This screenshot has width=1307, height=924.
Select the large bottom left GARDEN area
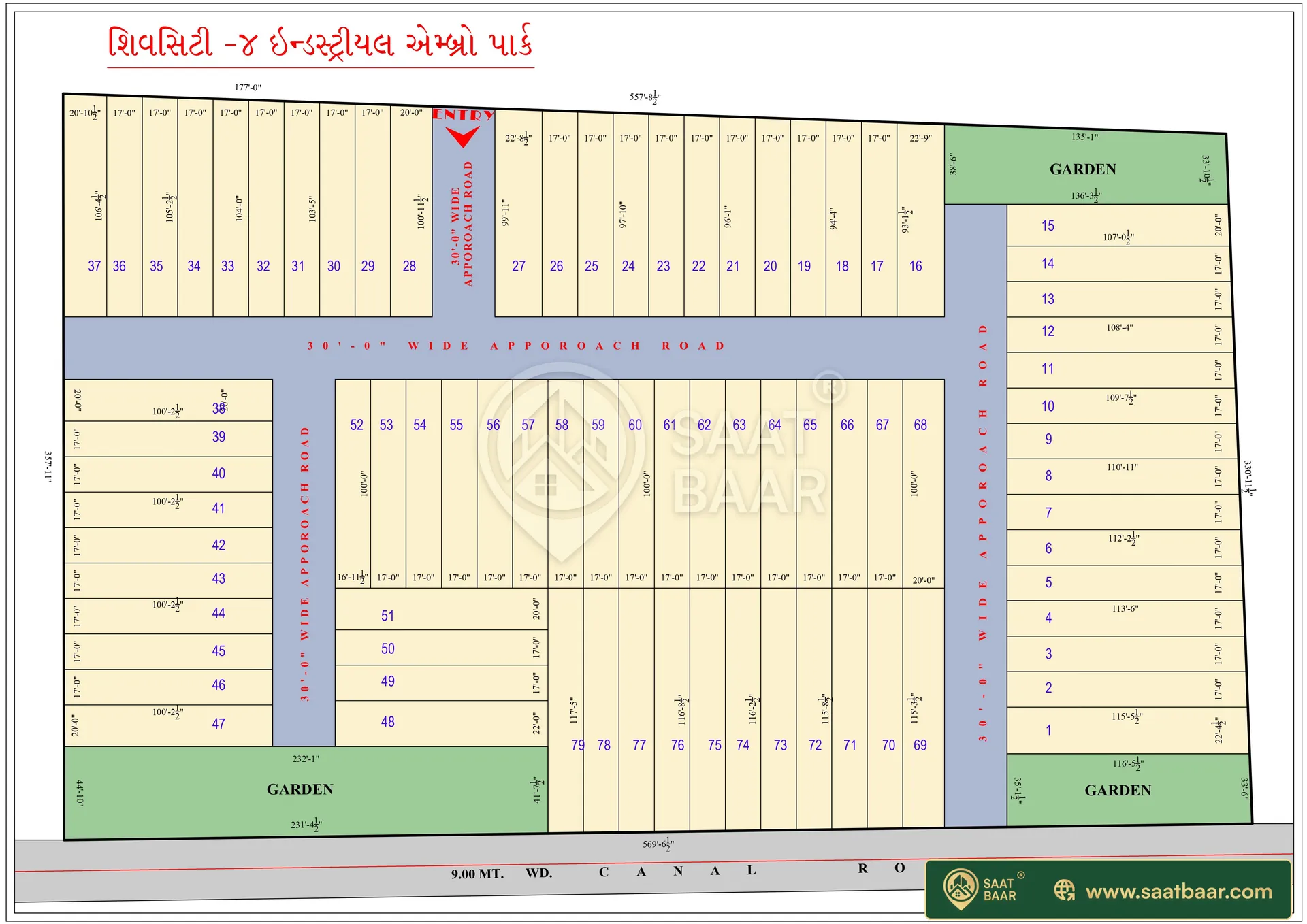300,789
